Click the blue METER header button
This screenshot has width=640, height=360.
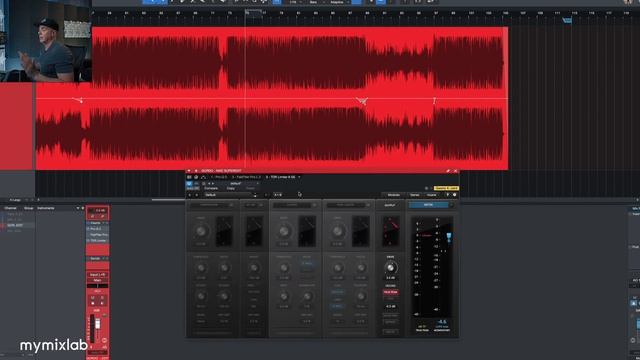pyautogui.click(x=428, y=205)
